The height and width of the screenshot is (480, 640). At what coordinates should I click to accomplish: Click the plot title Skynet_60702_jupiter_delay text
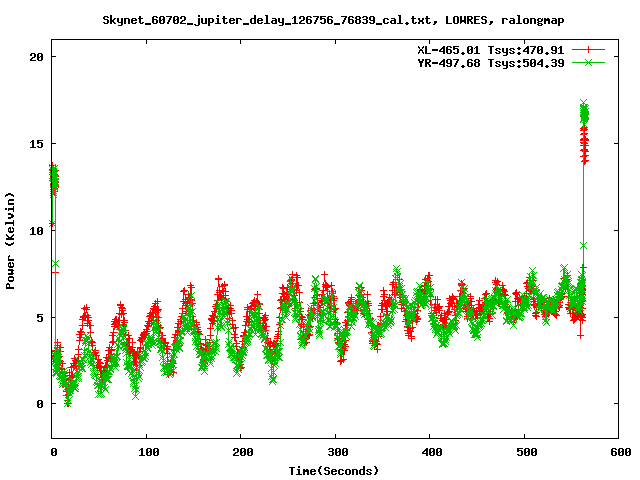[x=333, y=20]
